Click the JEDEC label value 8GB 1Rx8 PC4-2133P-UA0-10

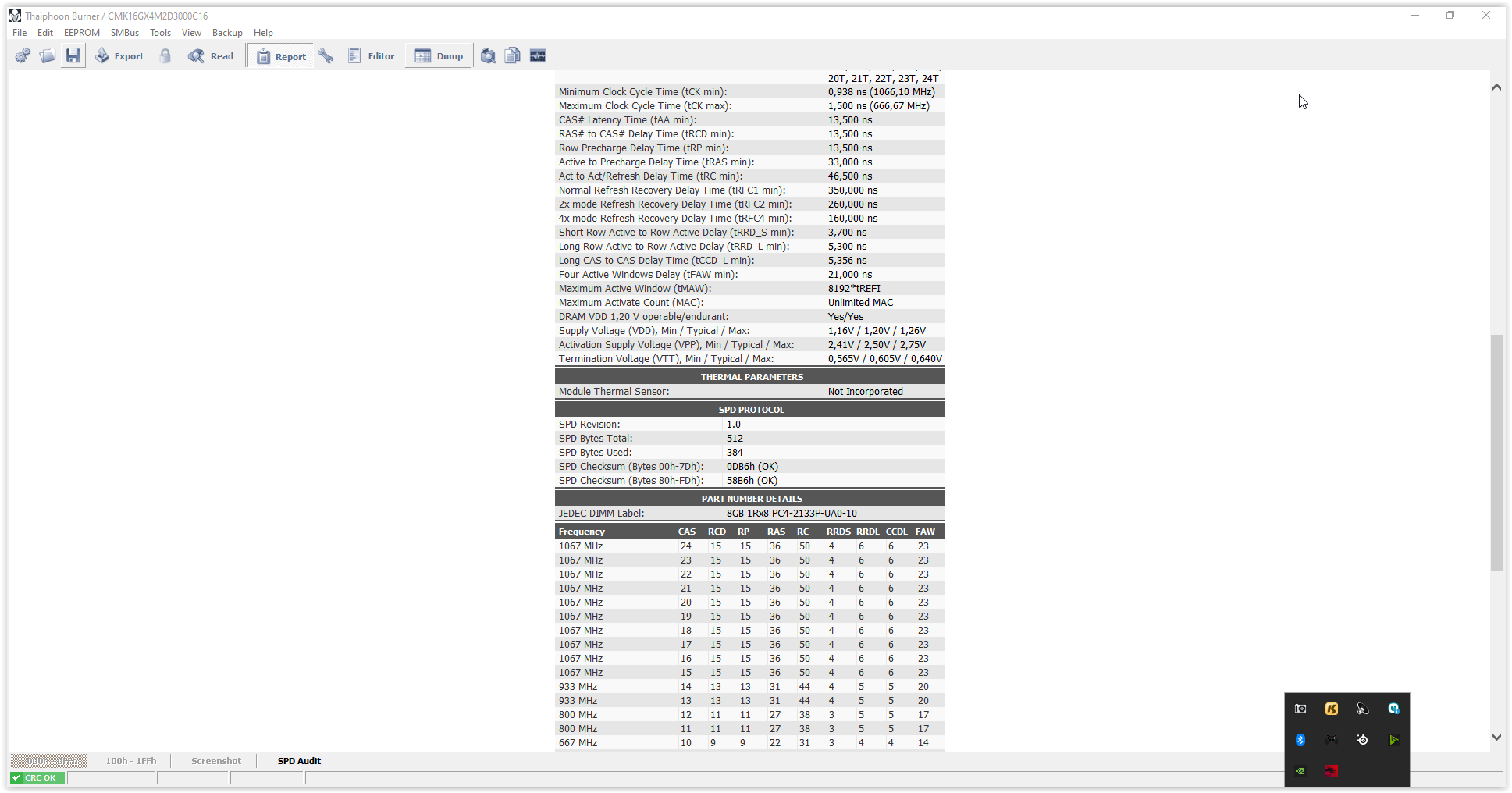[x=792, y=514]
